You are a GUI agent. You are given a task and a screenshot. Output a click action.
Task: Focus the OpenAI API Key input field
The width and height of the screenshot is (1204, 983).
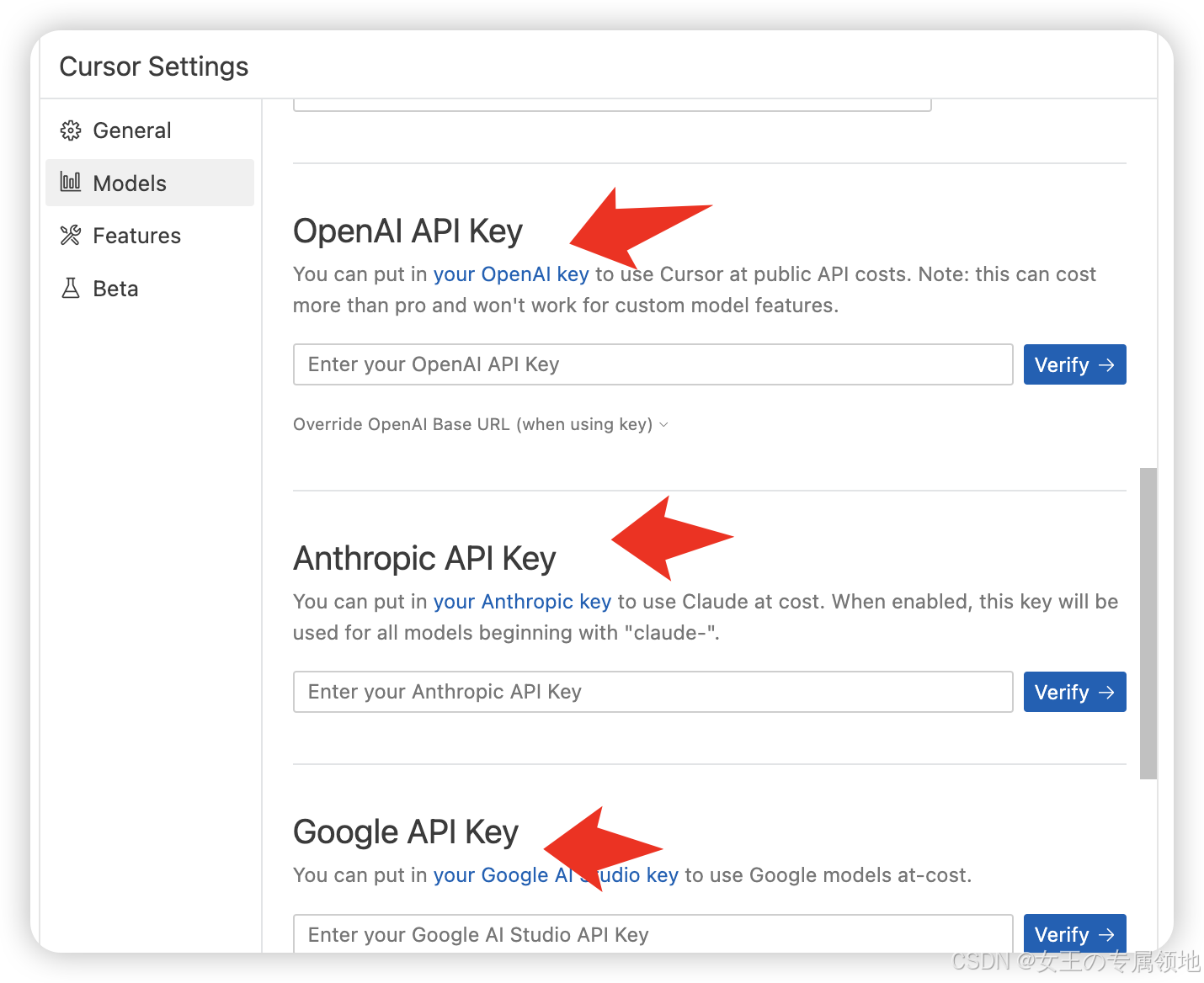click(x=653, y=364)
